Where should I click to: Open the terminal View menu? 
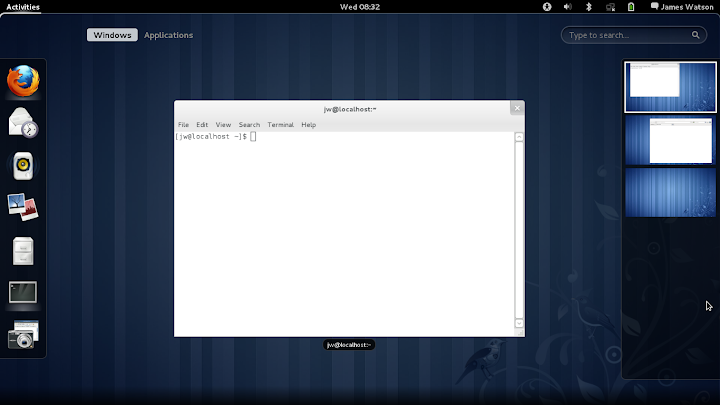(x=223, y=124)
